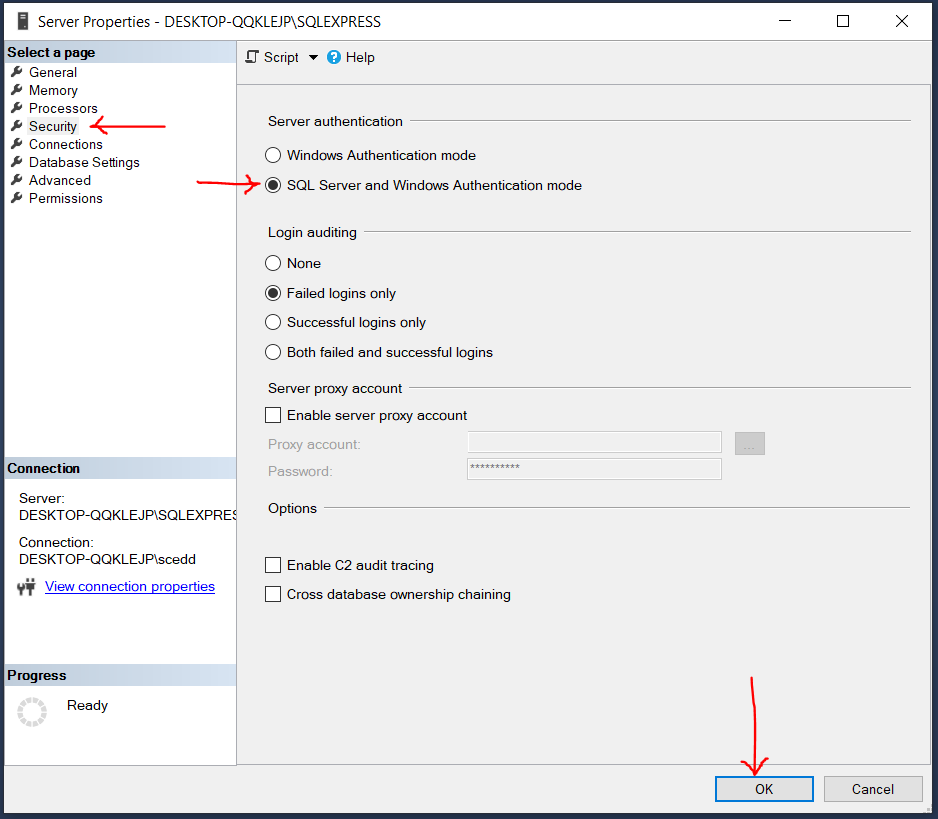This screenshot has height=819, width=938.
Task: Open Help from the toolbar
Action: pos(360,57)
